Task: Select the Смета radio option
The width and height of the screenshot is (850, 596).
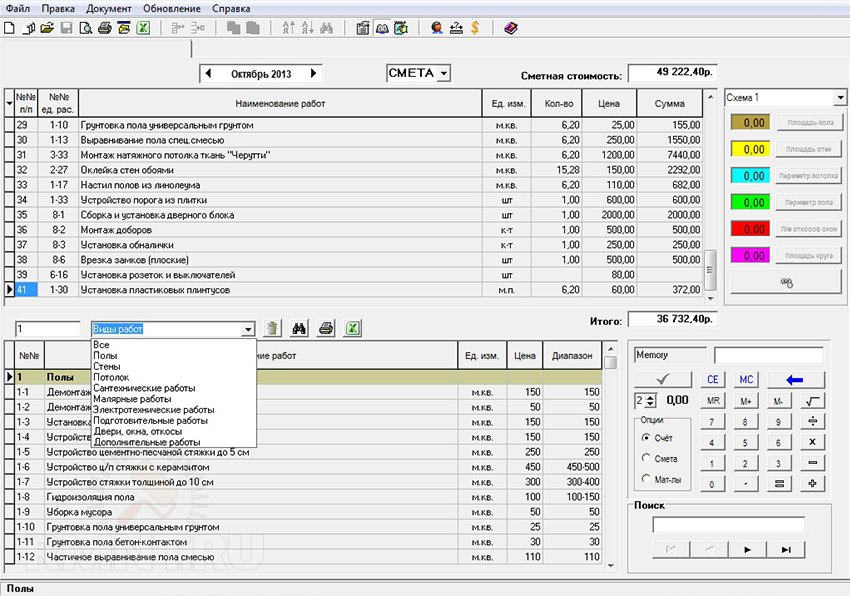Action: point(646,458)
